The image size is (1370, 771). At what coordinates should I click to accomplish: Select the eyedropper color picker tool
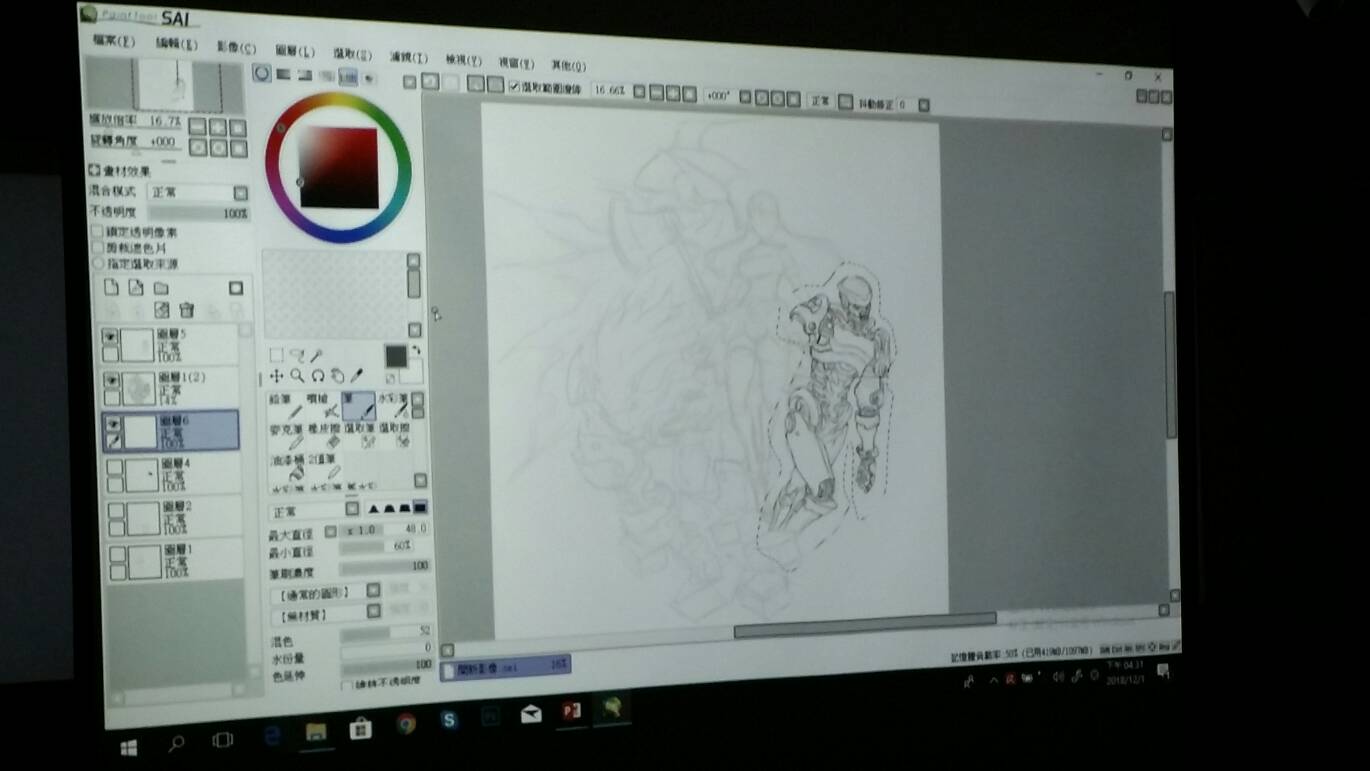click(356, 376)
